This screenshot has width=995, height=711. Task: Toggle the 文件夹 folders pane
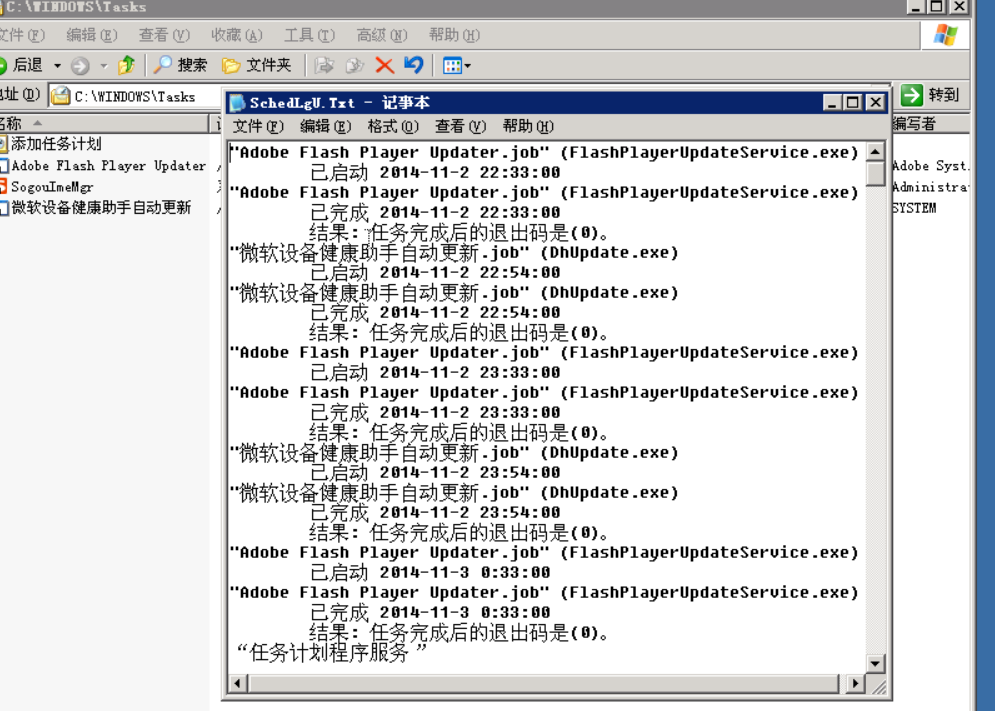click(256, 65)
